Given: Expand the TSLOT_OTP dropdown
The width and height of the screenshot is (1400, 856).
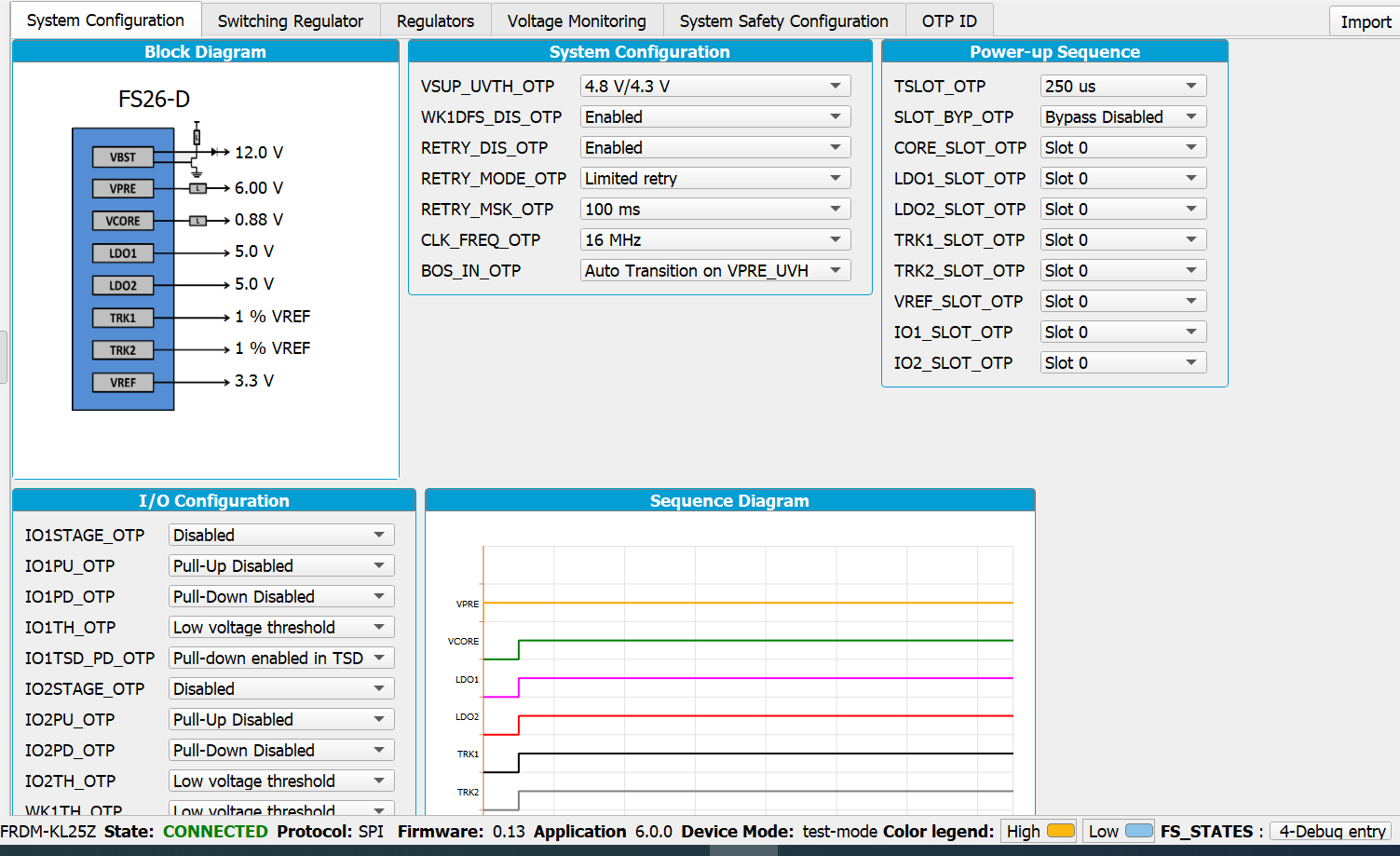Looking at the screenshot, I should click(x=1122, y=85).
